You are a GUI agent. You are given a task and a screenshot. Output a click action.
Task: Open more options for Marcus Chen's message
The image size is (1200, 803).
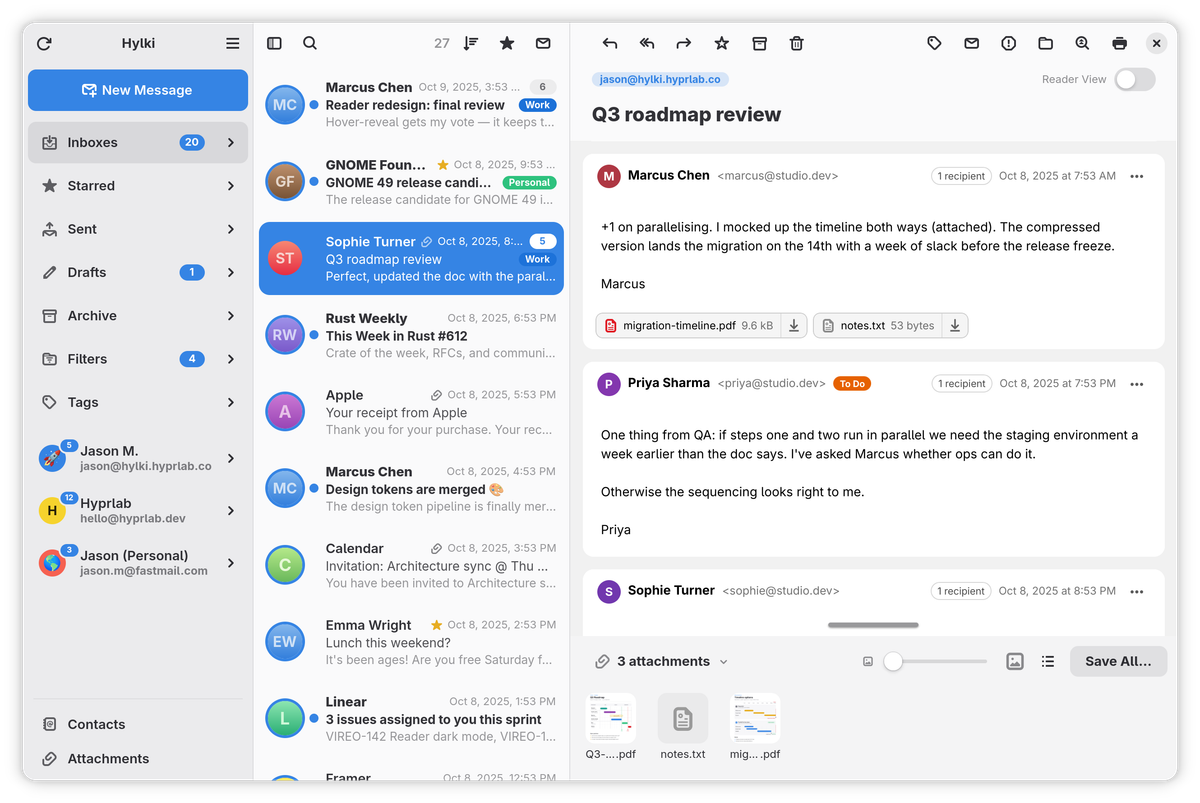1136,176
